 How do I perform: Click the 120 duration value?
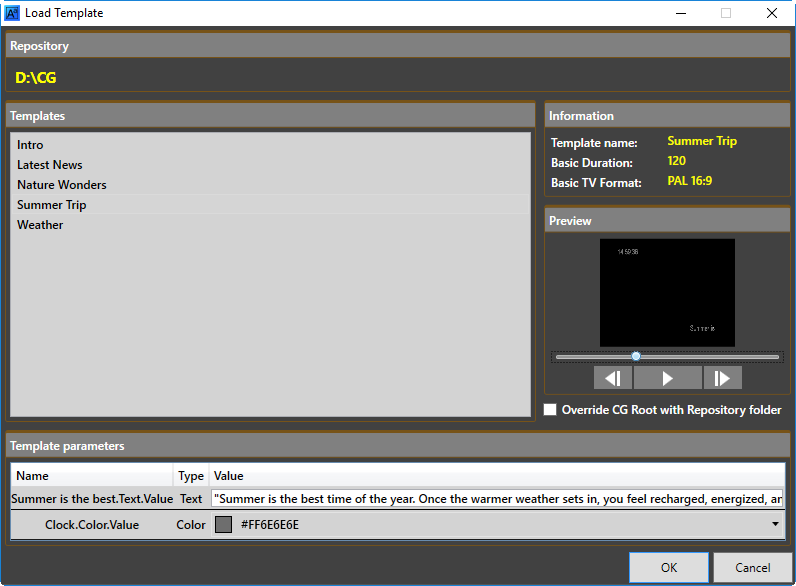click(676, 161)
